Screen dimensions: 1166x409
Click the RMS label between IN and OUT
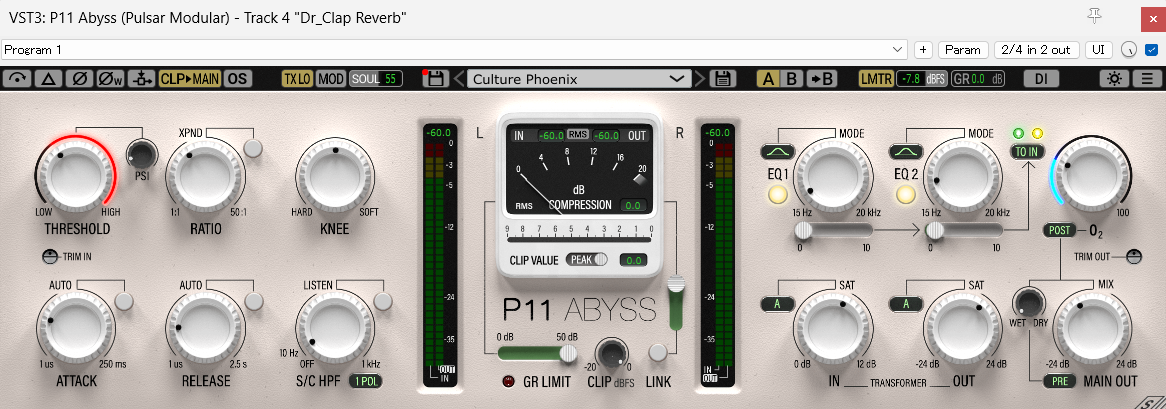578,135
